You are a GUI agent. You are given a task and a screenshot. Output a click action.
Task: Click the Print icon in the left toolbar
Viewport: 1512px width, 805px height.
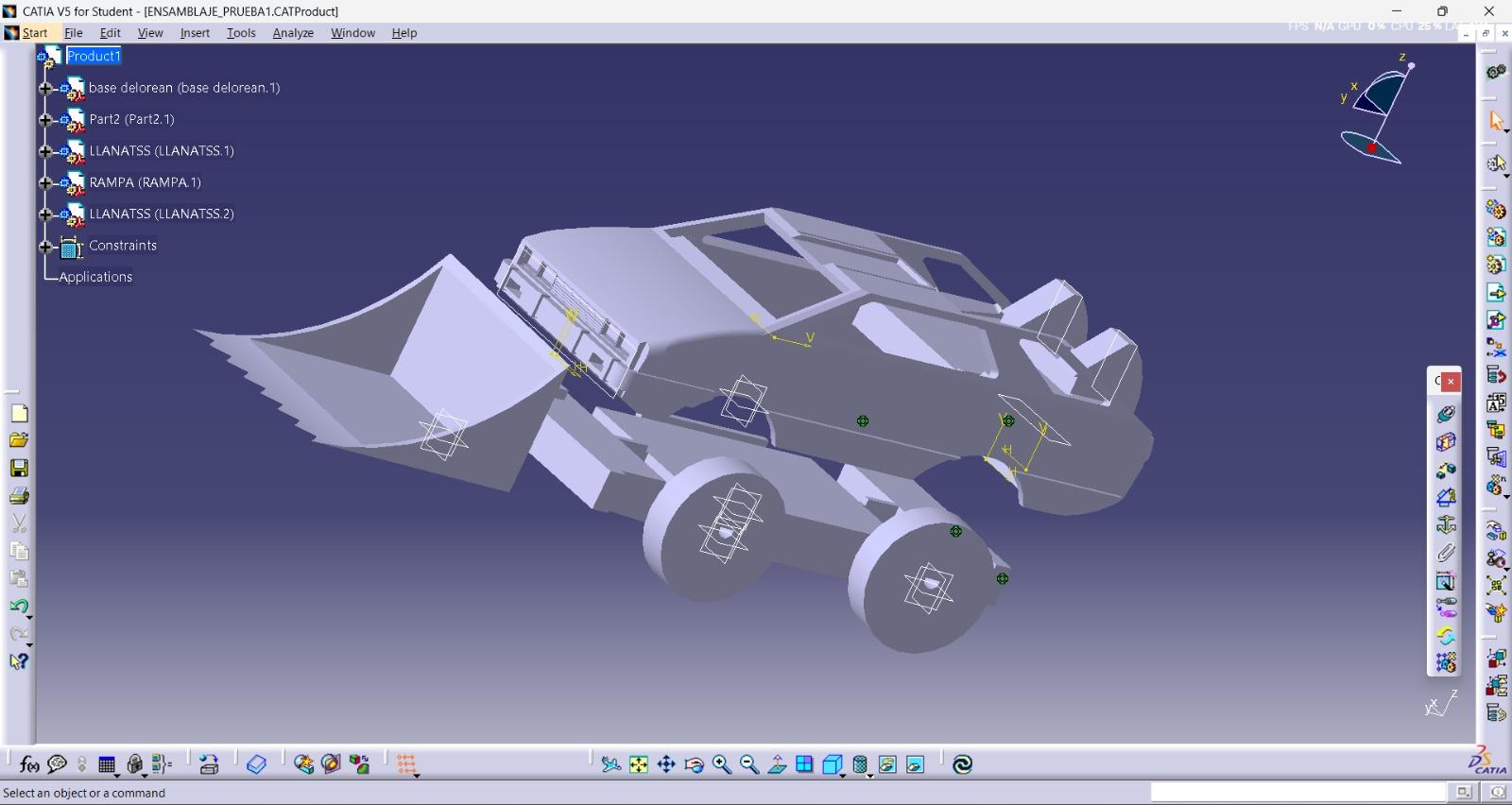point(19,495)
